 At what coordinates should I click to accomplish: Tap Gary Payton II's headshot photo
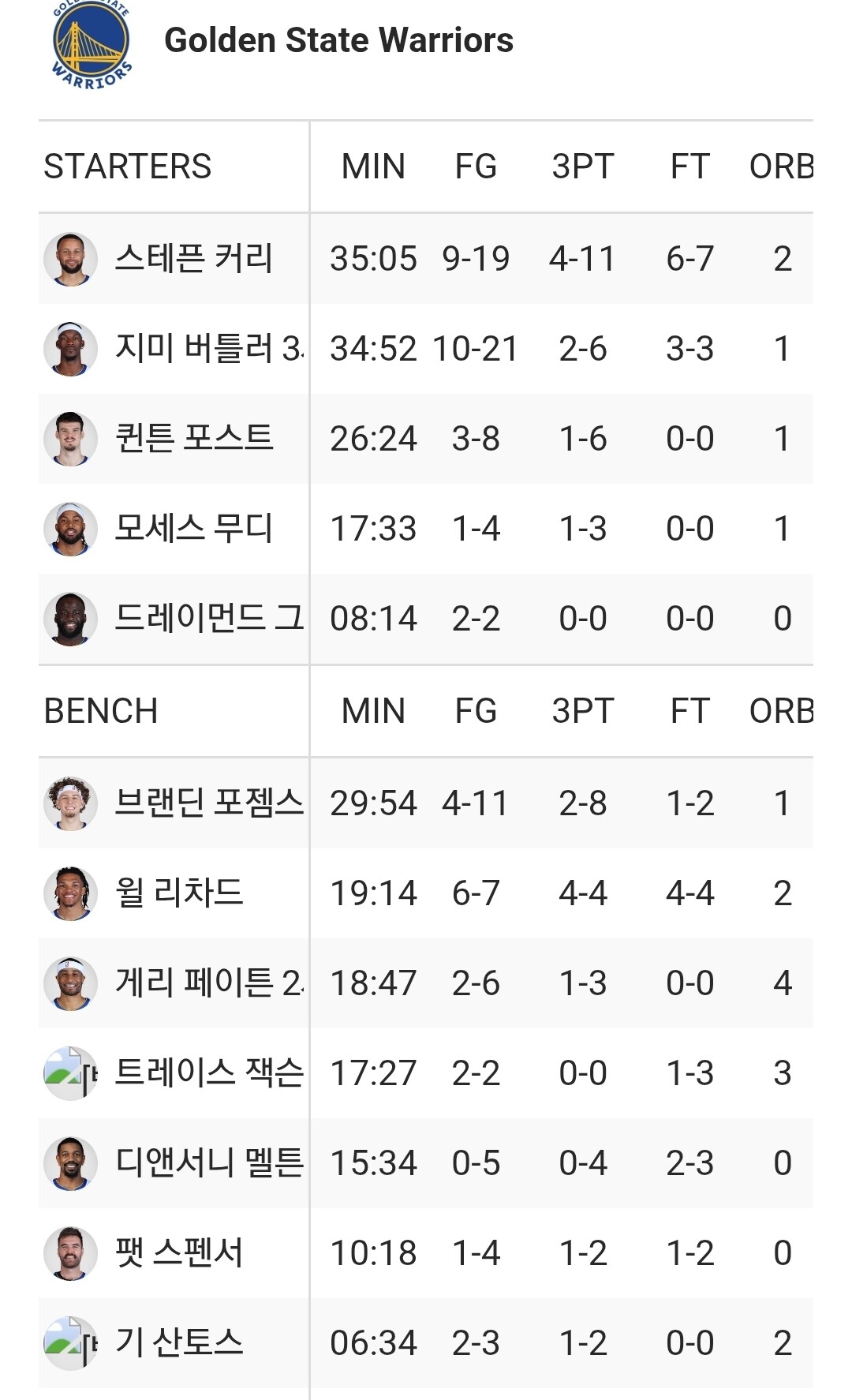point(70,983)
